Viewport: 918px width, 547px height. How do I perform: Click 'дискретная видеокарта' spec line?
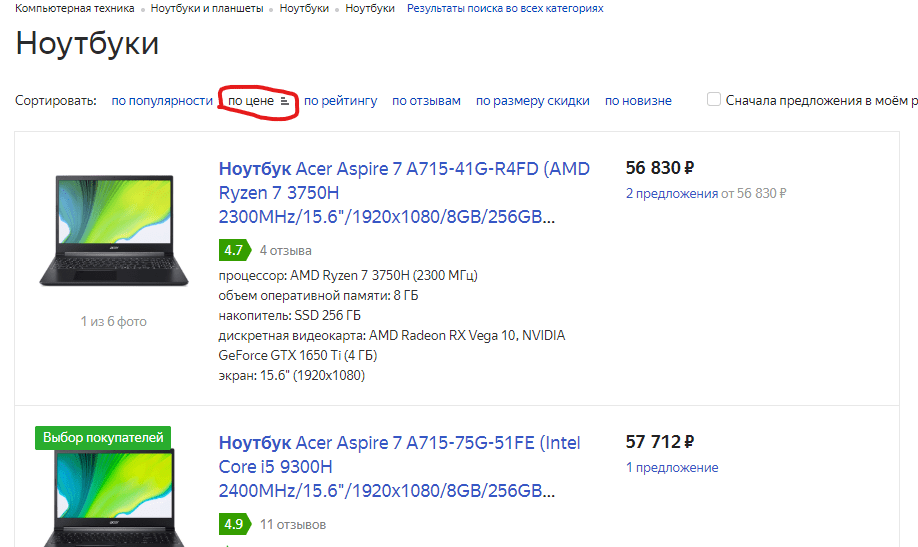tap(392, 346)
